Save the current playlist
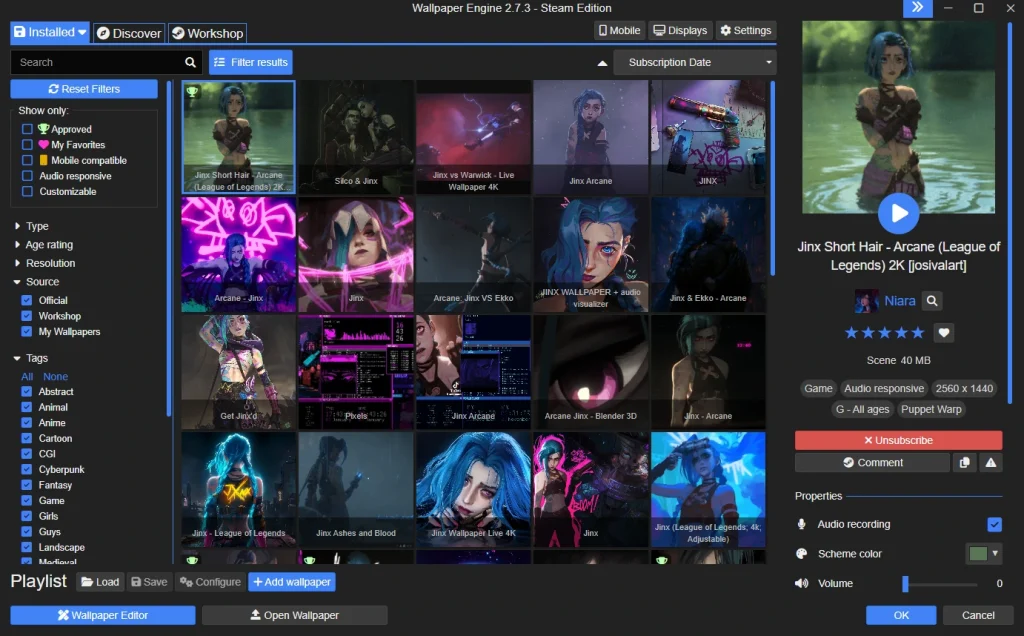The height and width of the screenshot is (636, 1024). coord(149,582)
